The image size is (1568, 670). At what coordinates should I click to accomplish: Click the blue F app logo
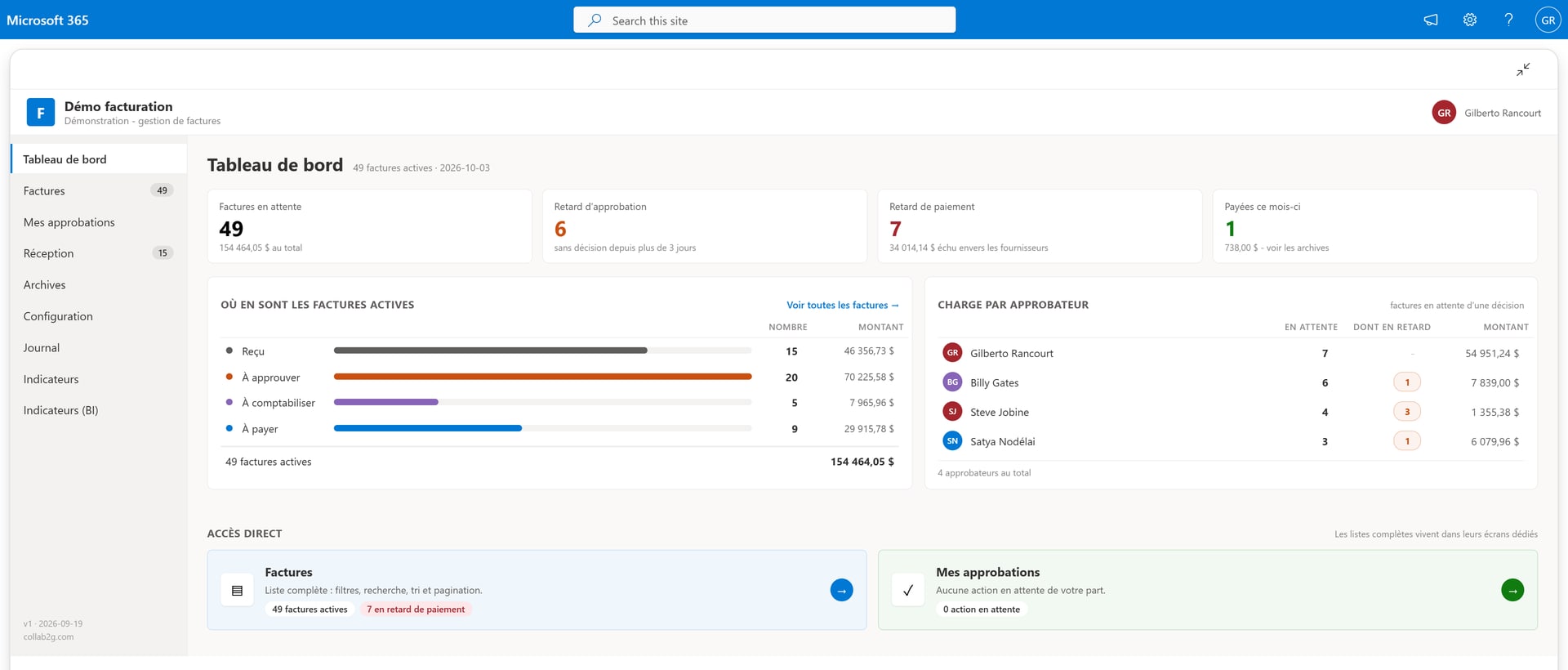41,112
